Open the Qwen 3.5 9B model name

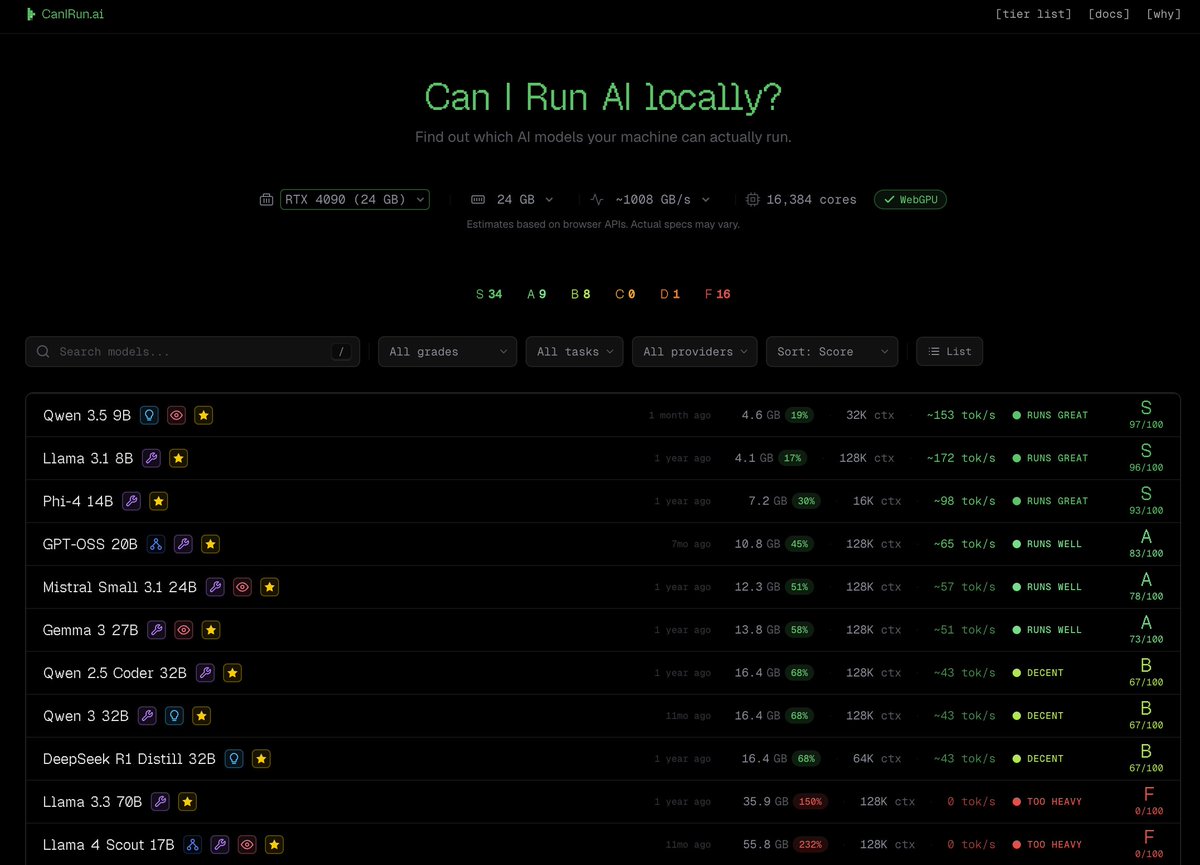(87, 415)
